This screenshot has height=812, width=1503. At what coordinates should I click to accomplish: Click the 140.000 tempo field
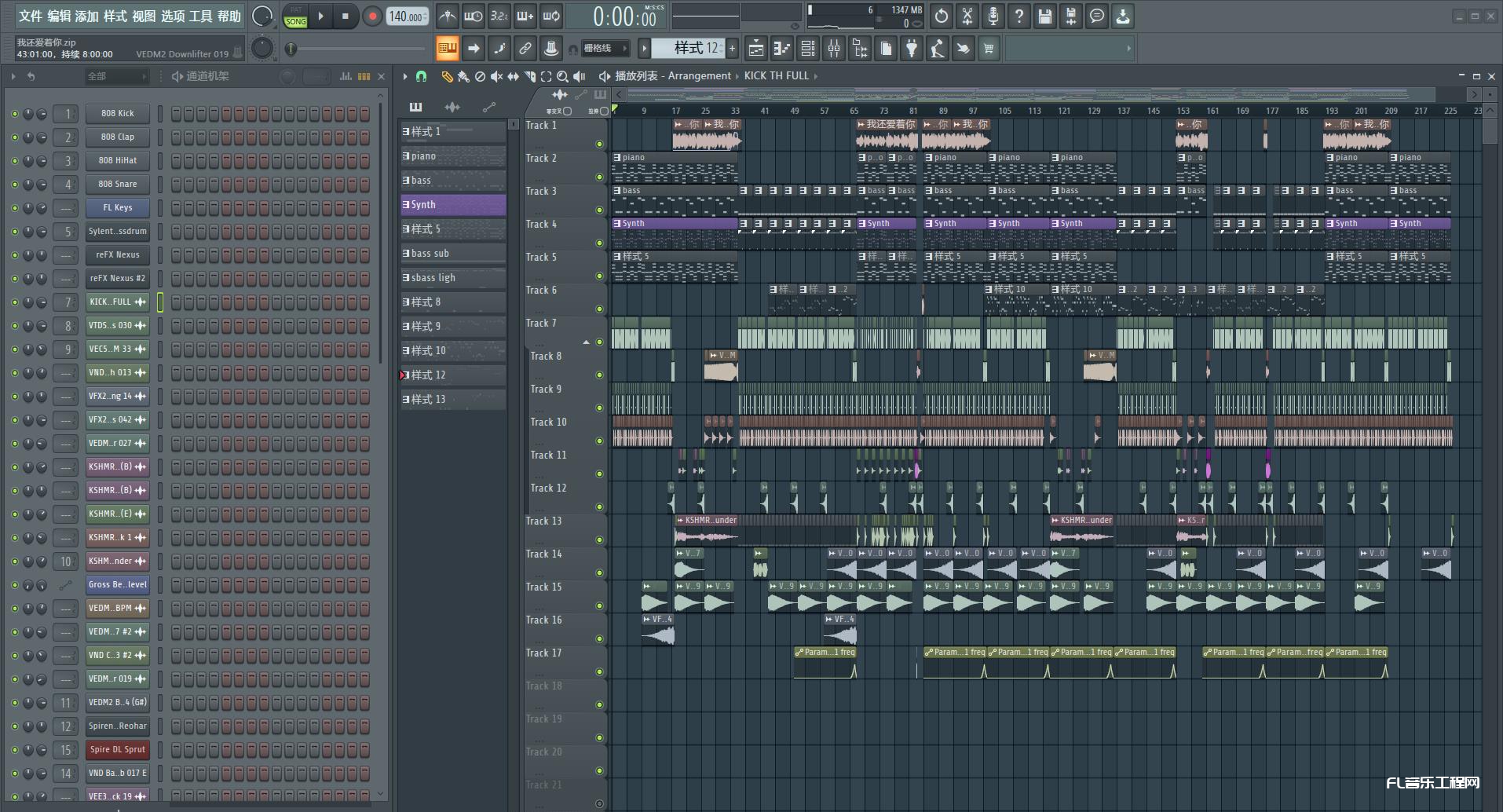point(407,16)
